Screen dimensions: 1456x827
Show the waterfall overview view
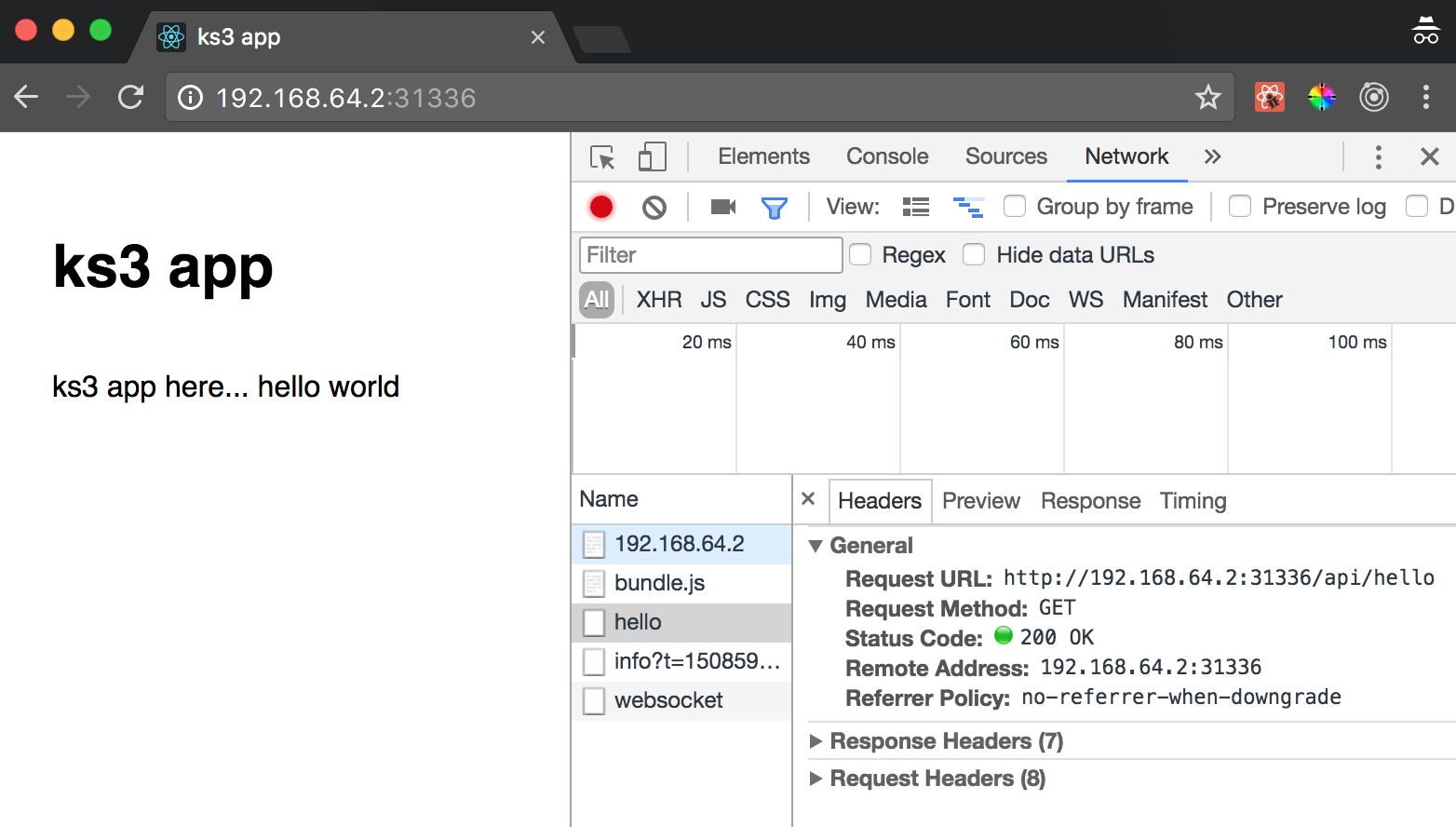coord(968,207)
